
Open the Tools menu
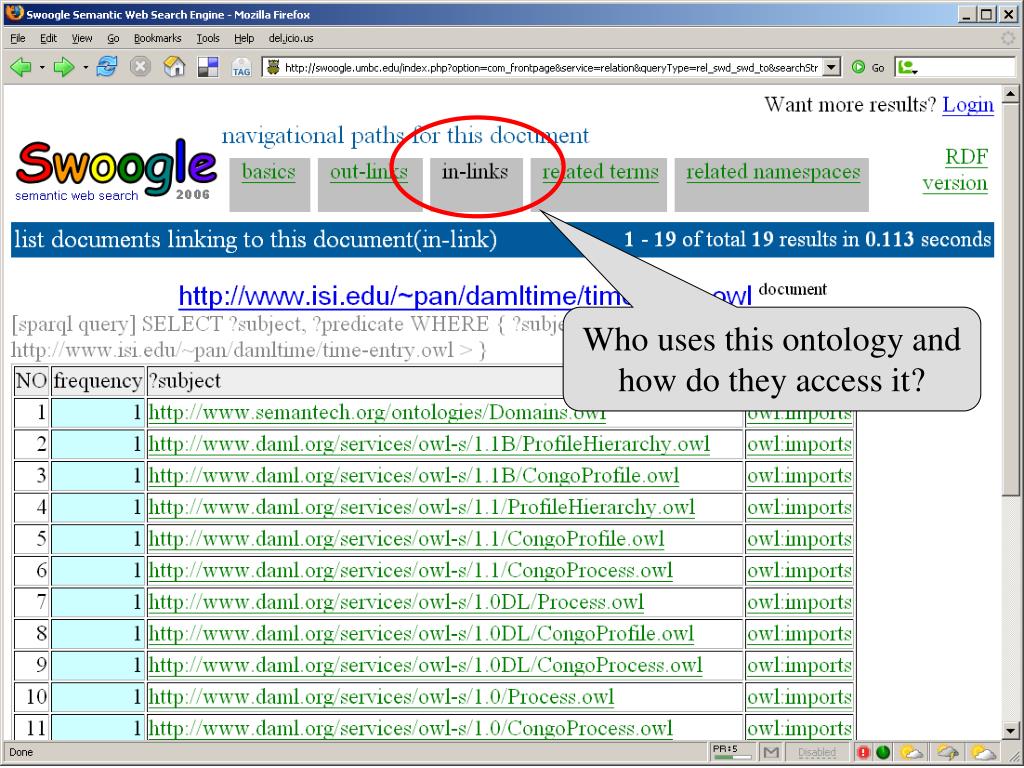click(x=208, y=39)
